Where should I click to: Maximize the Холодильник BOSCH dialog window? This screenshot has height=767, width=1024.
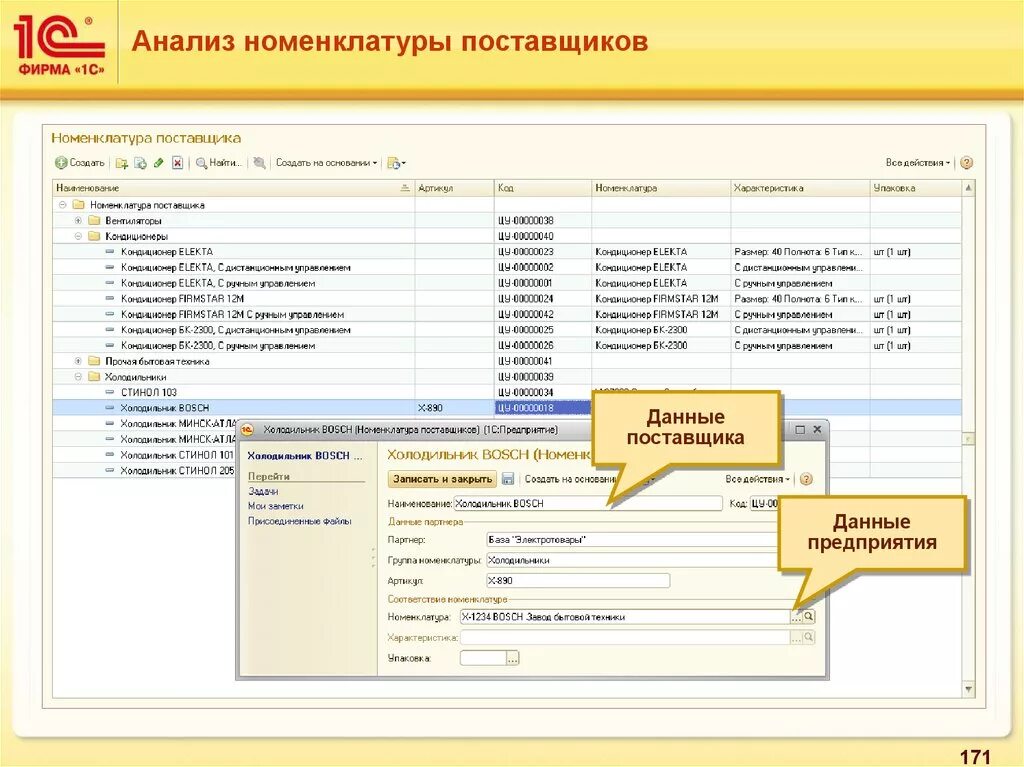pyautogui.click(x=800, y=430)
